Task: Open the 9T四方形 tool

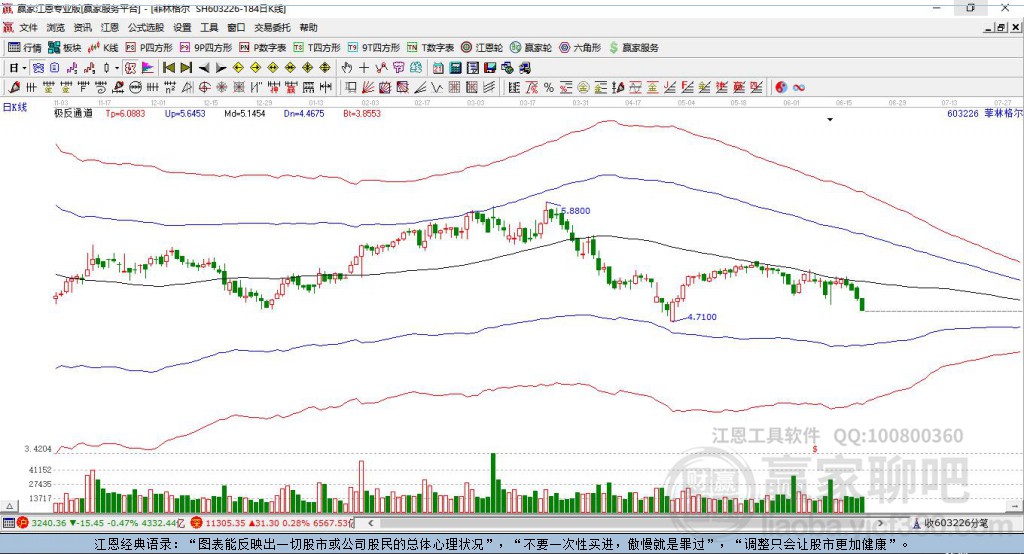Action: (374, 48)
